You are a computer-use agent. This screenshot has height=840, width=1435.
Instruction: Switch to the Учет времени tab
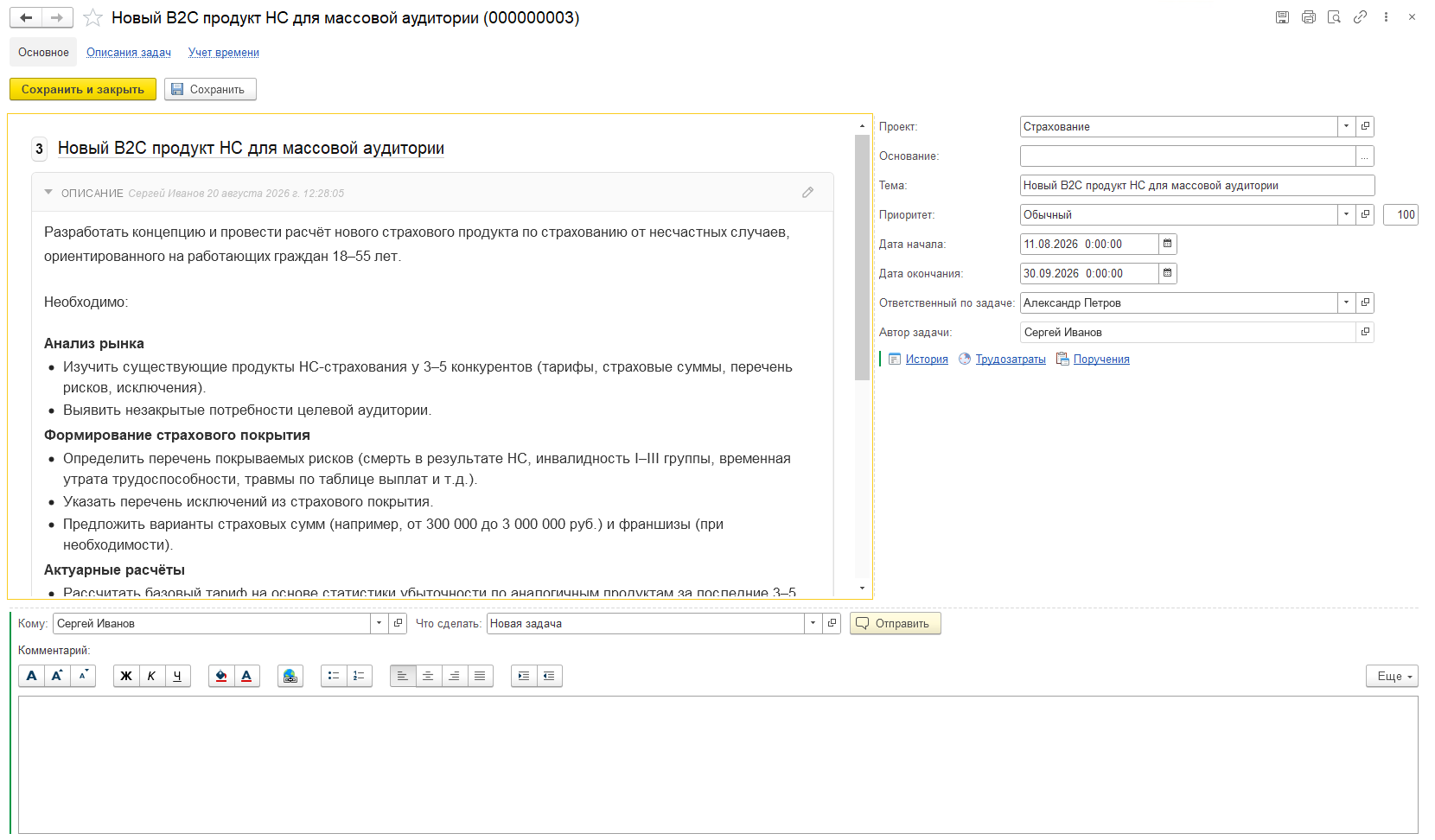[x=224, y=53]
